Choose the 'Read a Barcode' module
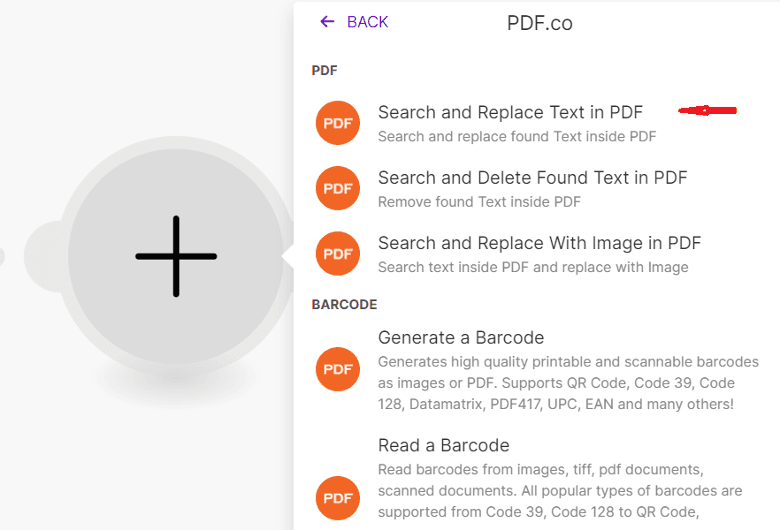This screenshot has width=780, height=530. 444,445
